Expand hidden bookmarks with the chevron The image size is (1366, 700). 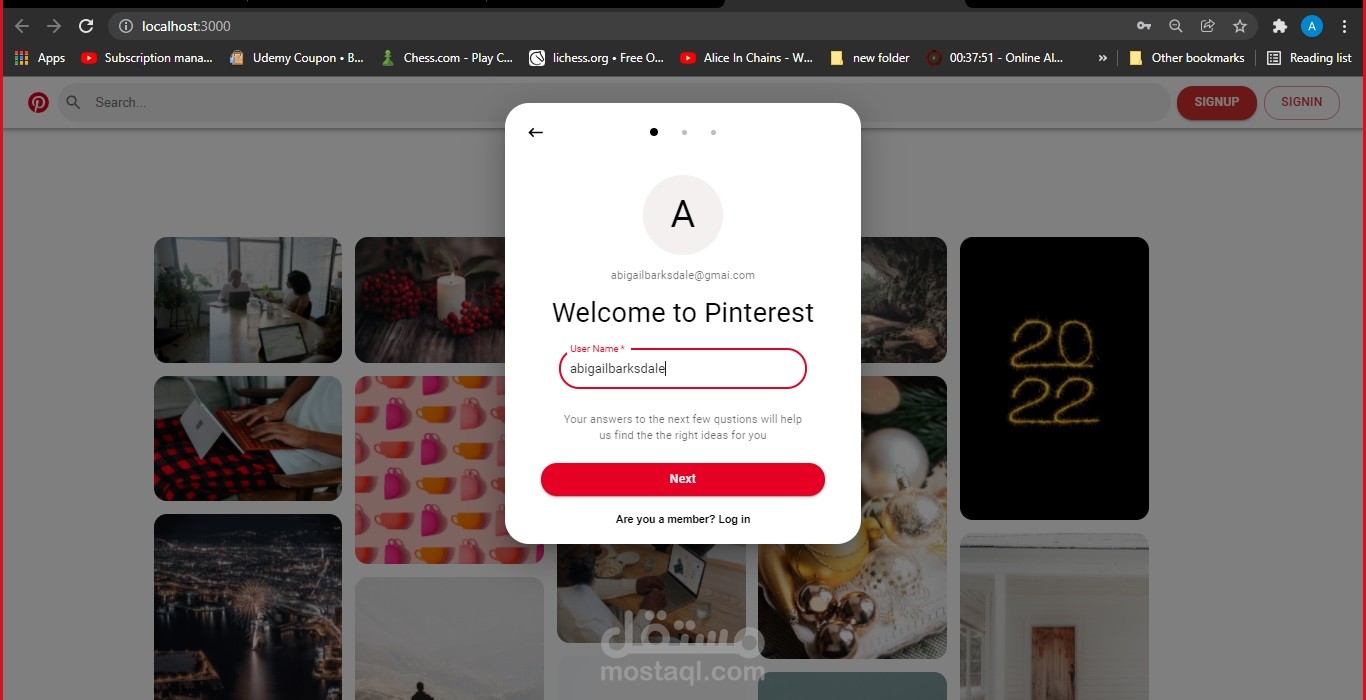[1103, 58]
